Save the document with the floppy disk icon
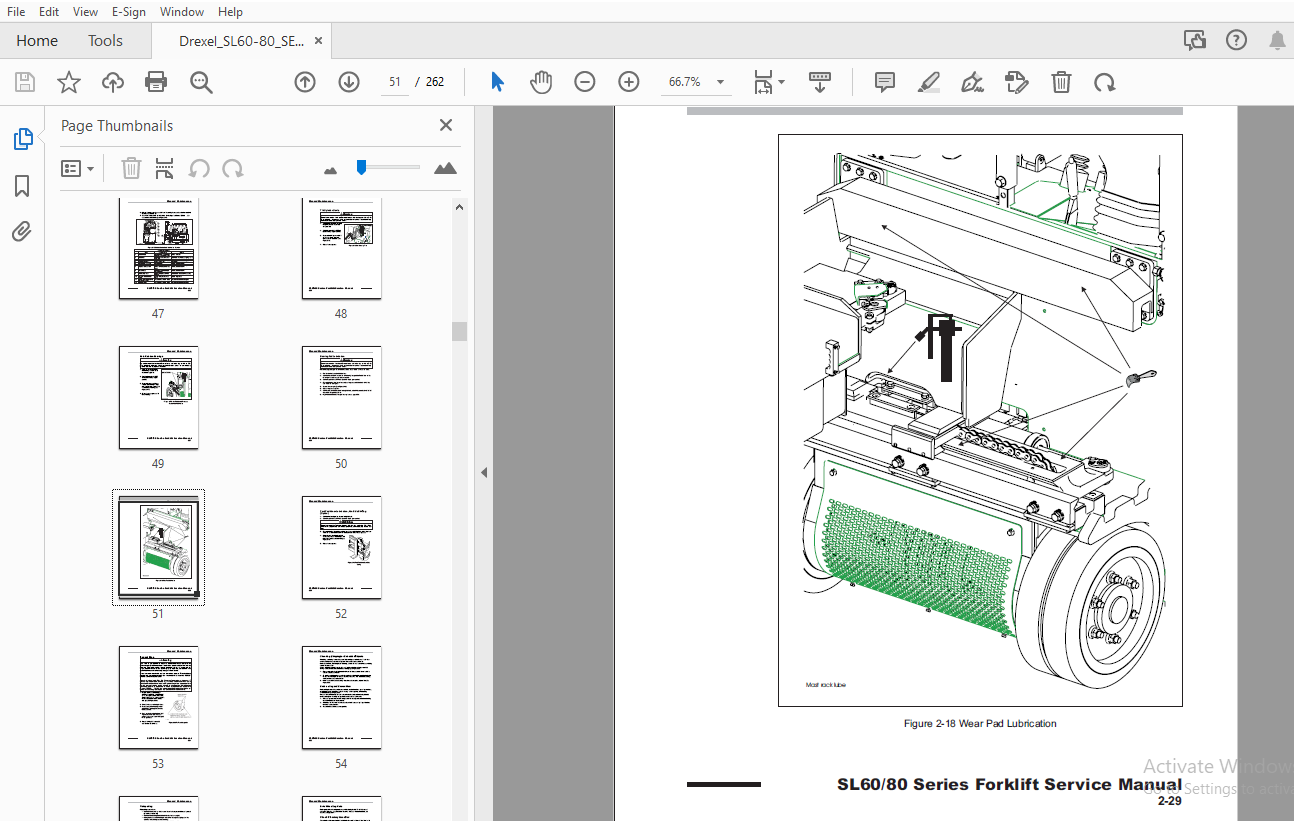This screenshot has width=1294, height=821. click(25, 82)
